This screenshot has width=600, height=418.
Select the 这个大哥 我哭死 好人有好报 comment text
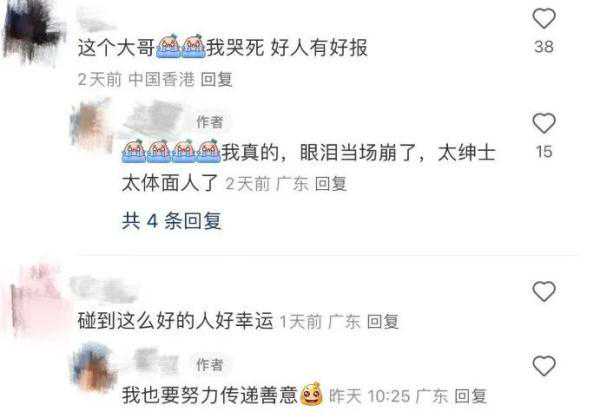(222, 47)
